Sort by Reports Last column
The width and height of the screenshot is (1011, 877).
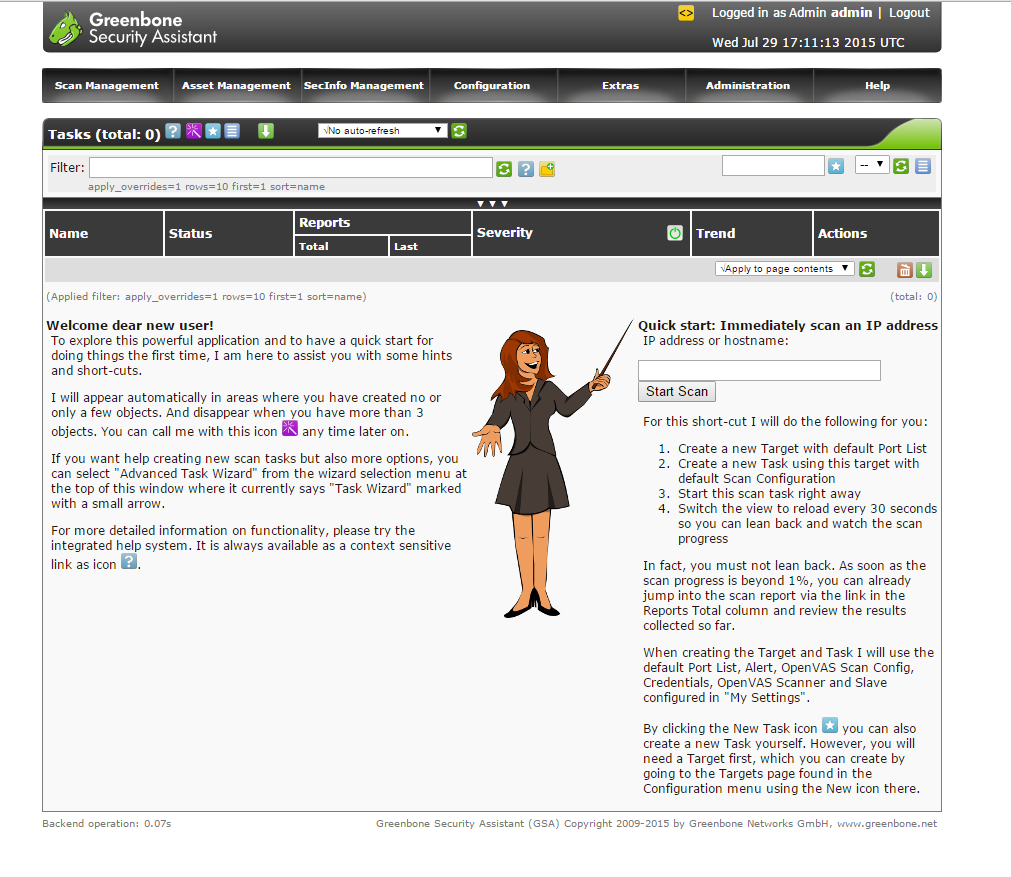[406, 246]
